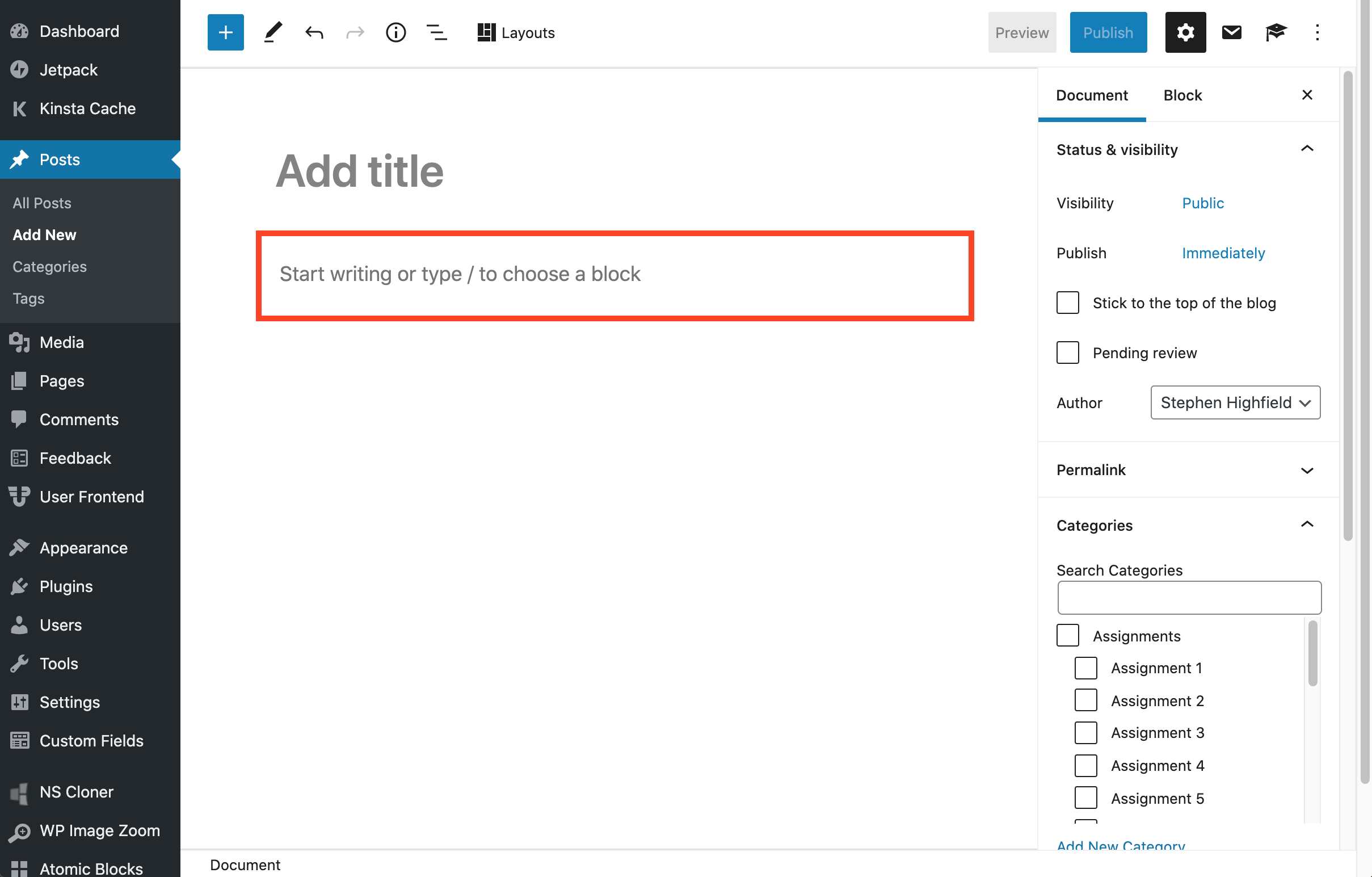Open Appearance in the admin sidebar
Image resolution: width=1372 pixels, height=877 pixels.
point(90,548)
